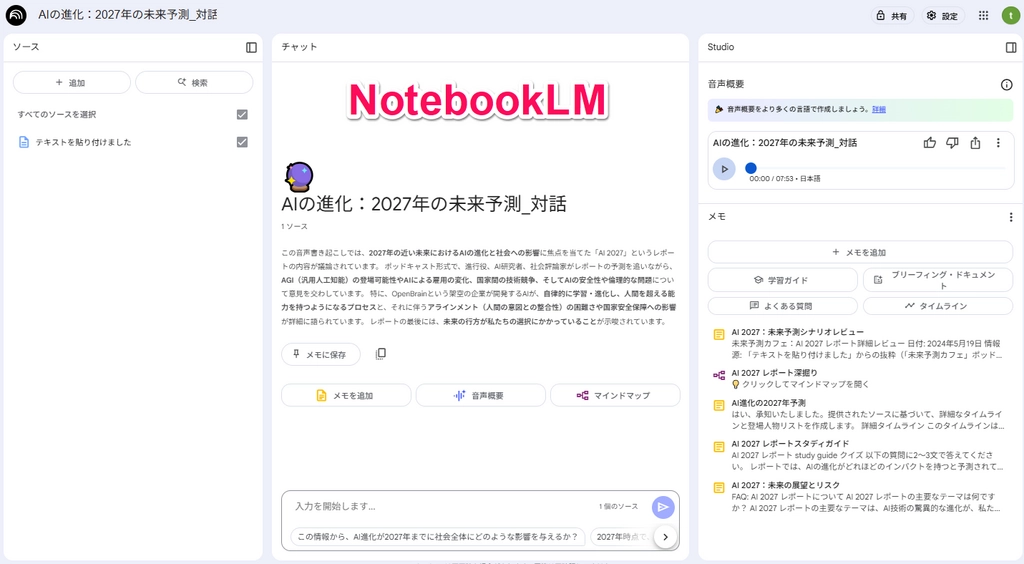The height and width of the screenshot is (564, 1024).
Task: Click the thumbs down icon on audio
Action: click(952, 143)
